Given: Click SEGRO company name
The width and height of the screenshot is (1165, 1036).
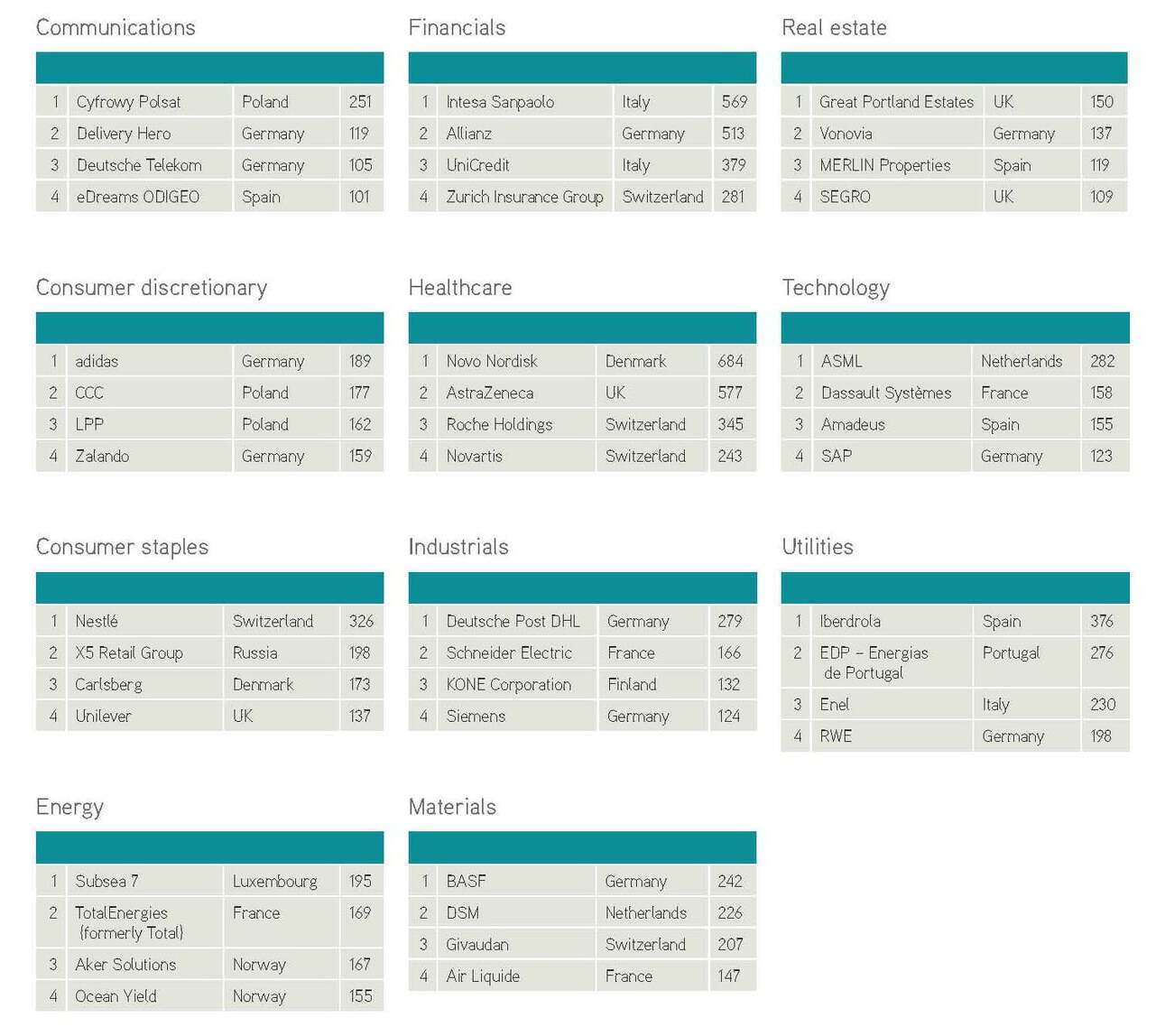Looking at the screenshot, I should point(845,197).
